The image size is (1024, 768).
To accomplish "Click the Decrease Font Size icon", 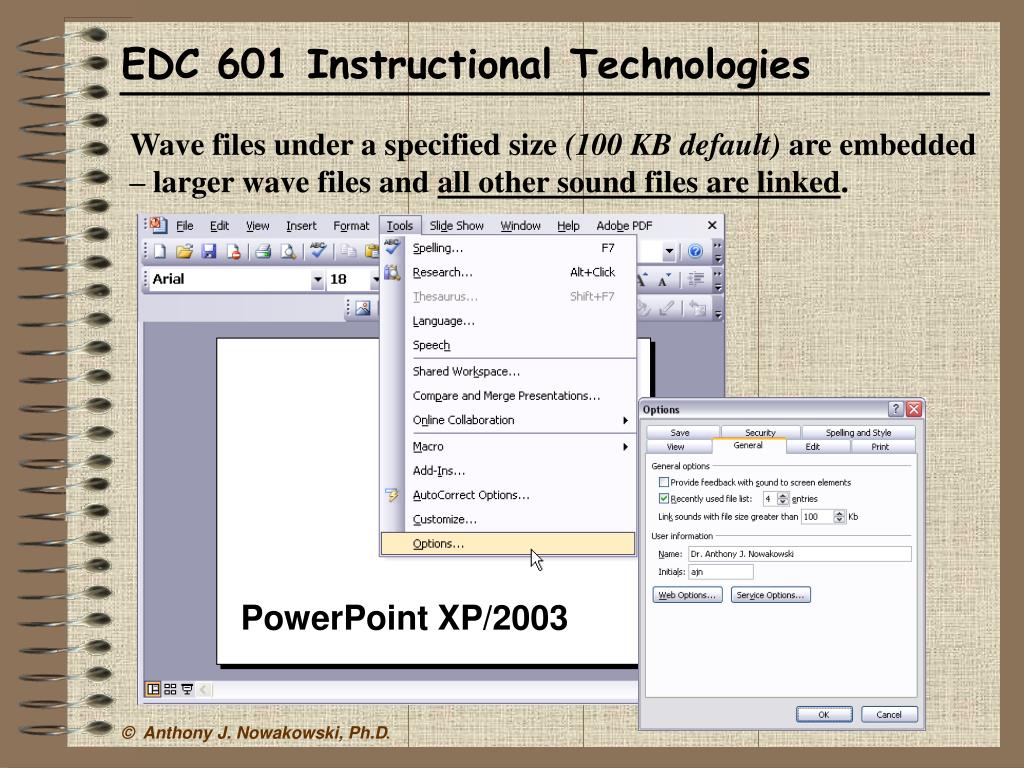I will [x=665, y=280].
